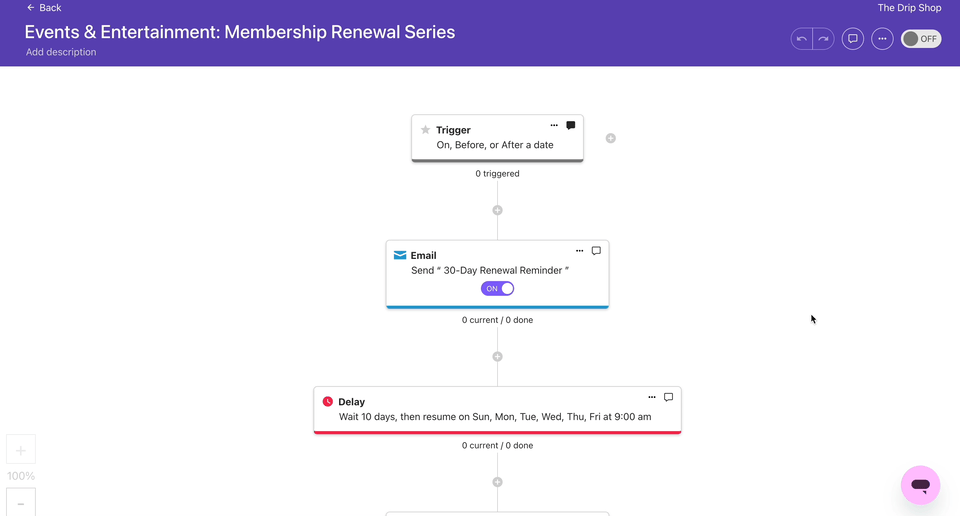Click the redo arrow in the header
This screenshot has width=960, height=516.
(823, 39)
